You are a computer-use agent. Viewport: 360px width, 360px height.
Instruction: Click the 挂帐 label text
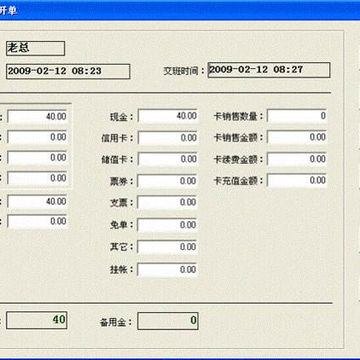pyautogui.click(x=122, y=270)
